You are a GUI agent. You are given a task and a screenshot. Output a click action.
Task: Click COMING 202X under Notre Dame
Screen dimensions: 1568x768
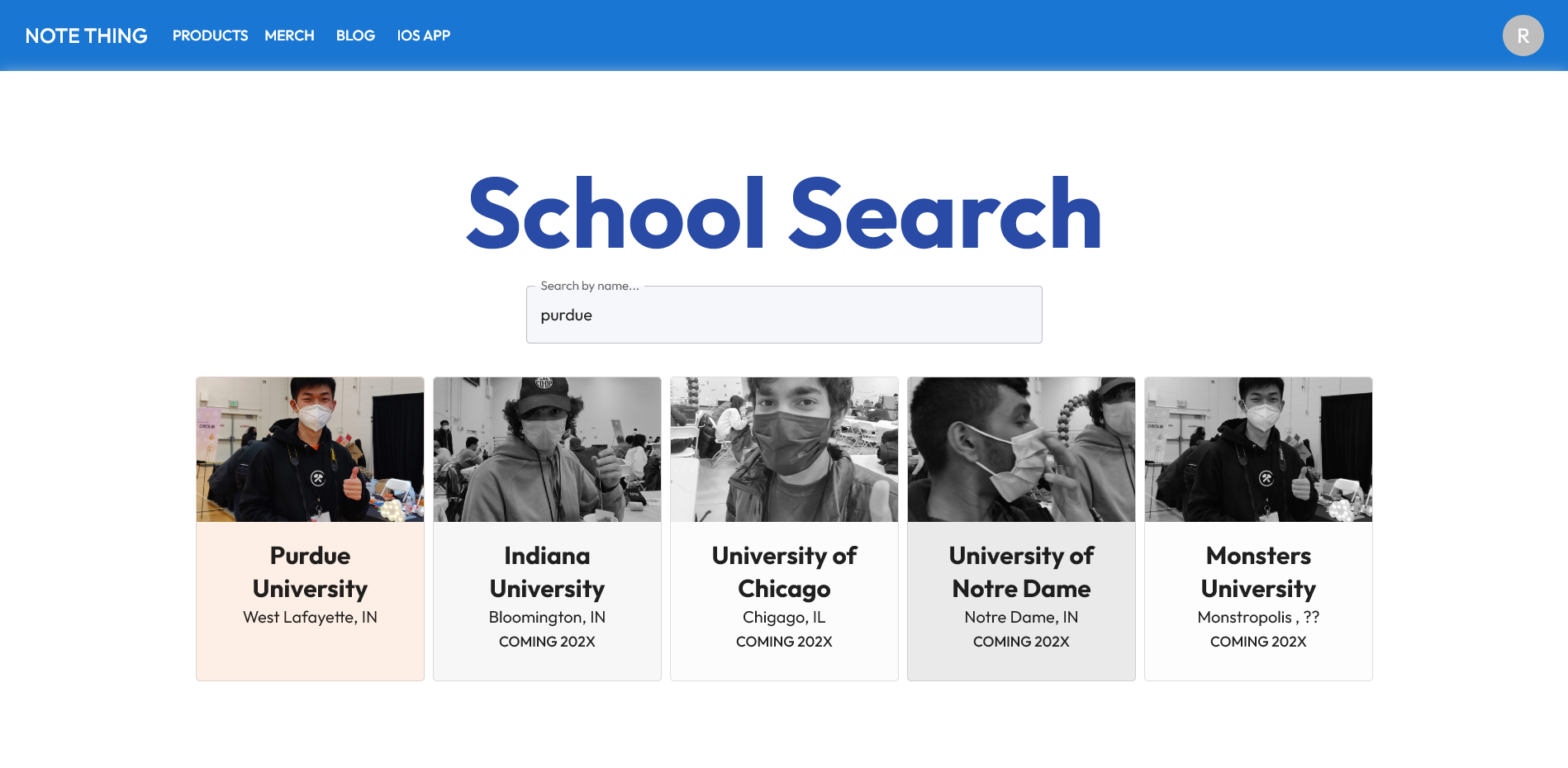(x=1021, y=642)
